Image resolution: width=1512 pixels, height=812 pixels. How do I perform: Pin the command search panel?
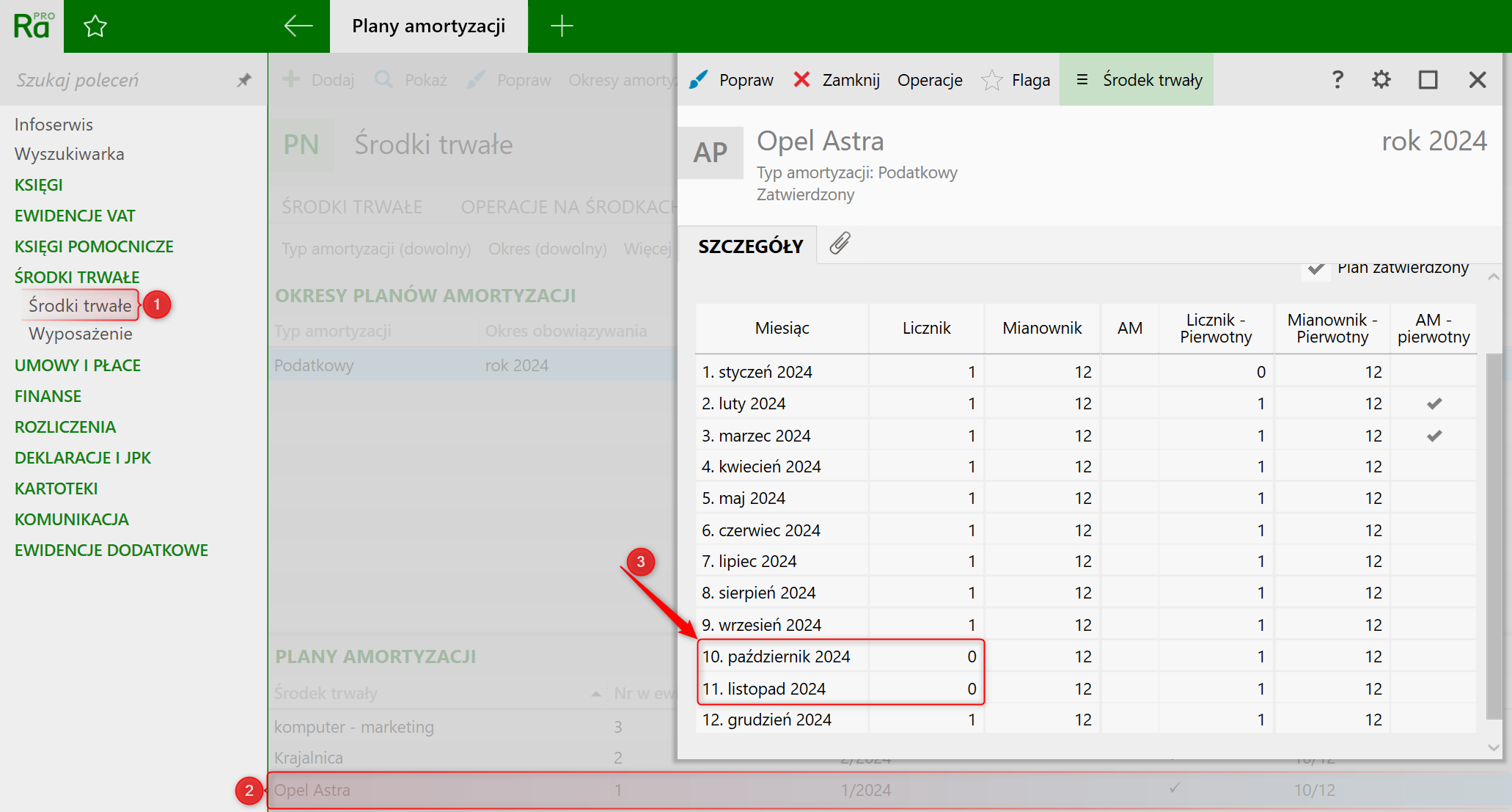point(244,80)
